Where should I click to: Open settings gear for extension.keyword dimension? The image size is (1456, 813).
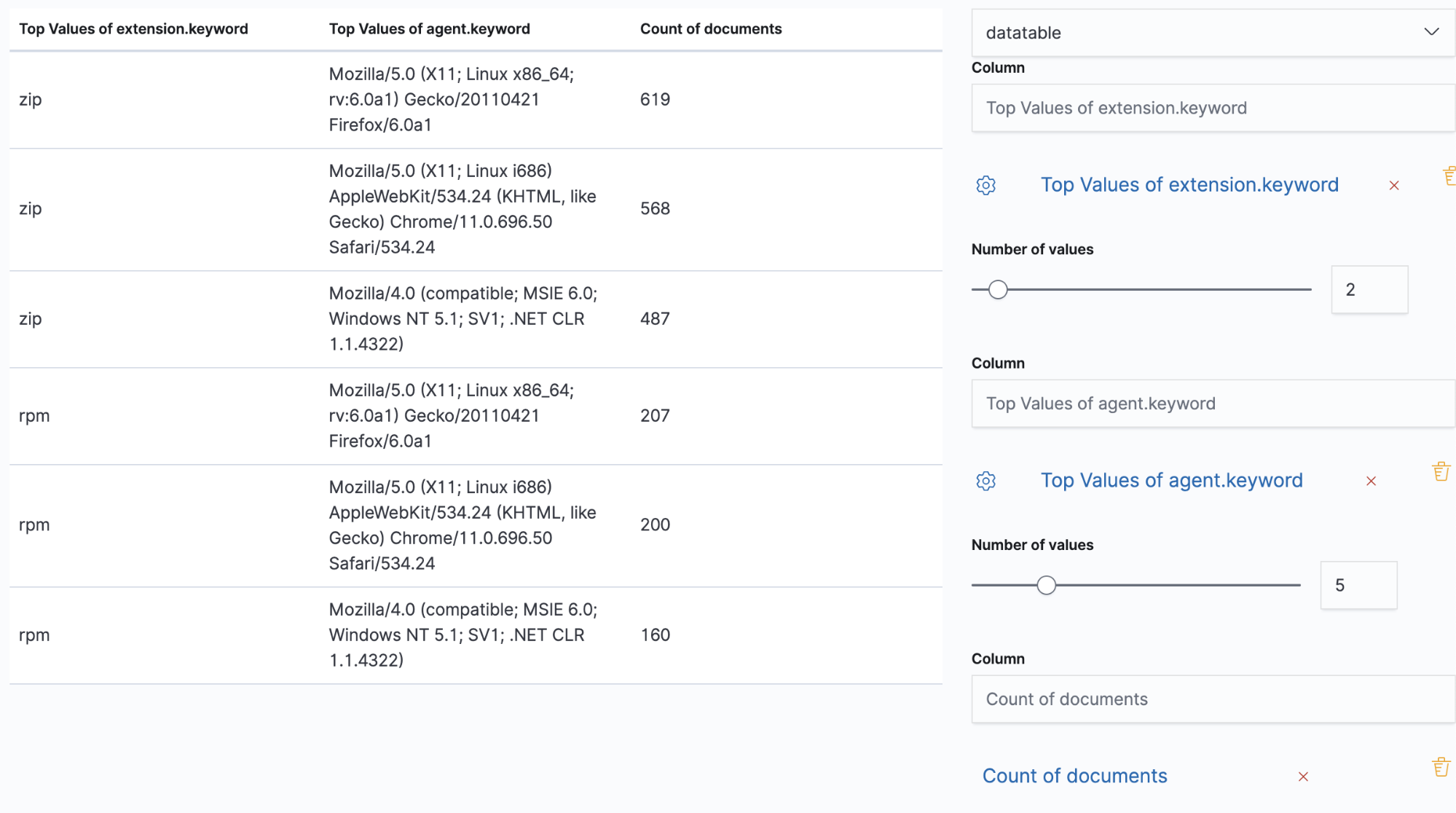[x=985, y=185]
